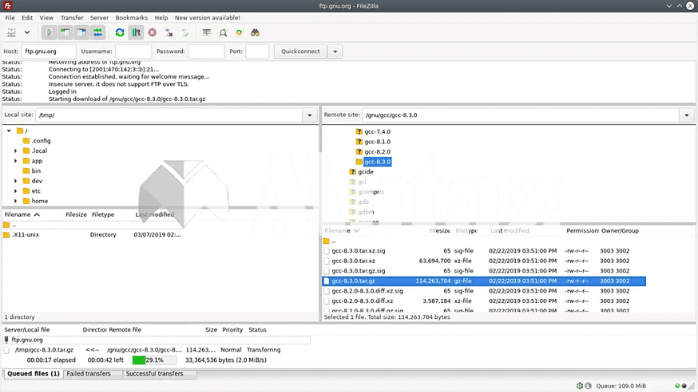Refresh file and folder lists
698x392 pixels.
click(119, 32)
